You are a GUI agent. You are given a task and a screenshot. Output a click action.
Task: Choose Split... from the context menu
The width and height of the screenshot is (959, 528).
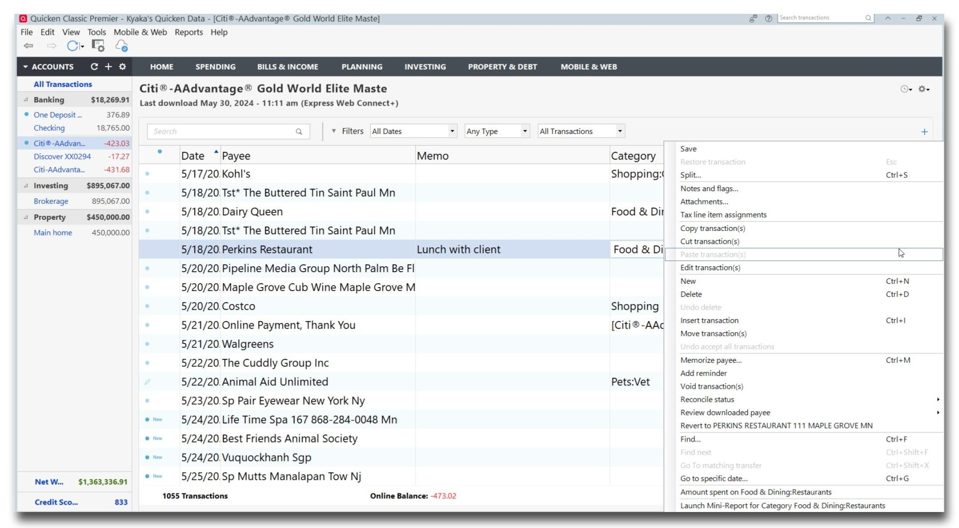tap(691, 175)
